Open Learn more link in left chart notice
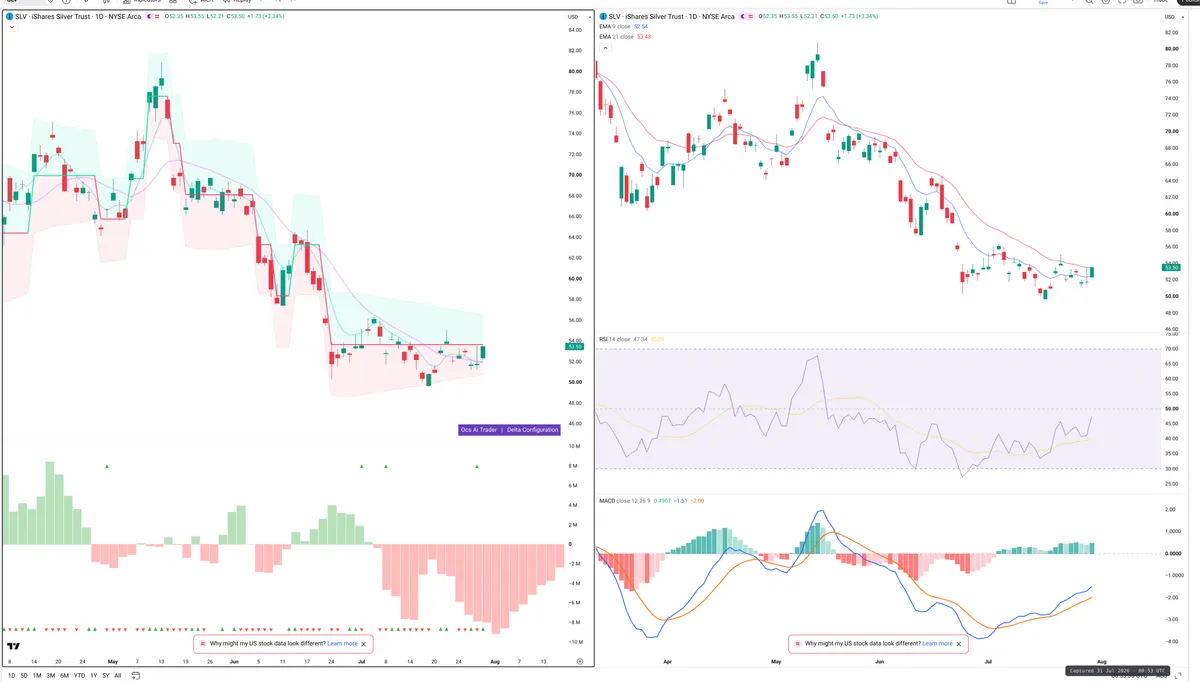 [x=342, y=644]
